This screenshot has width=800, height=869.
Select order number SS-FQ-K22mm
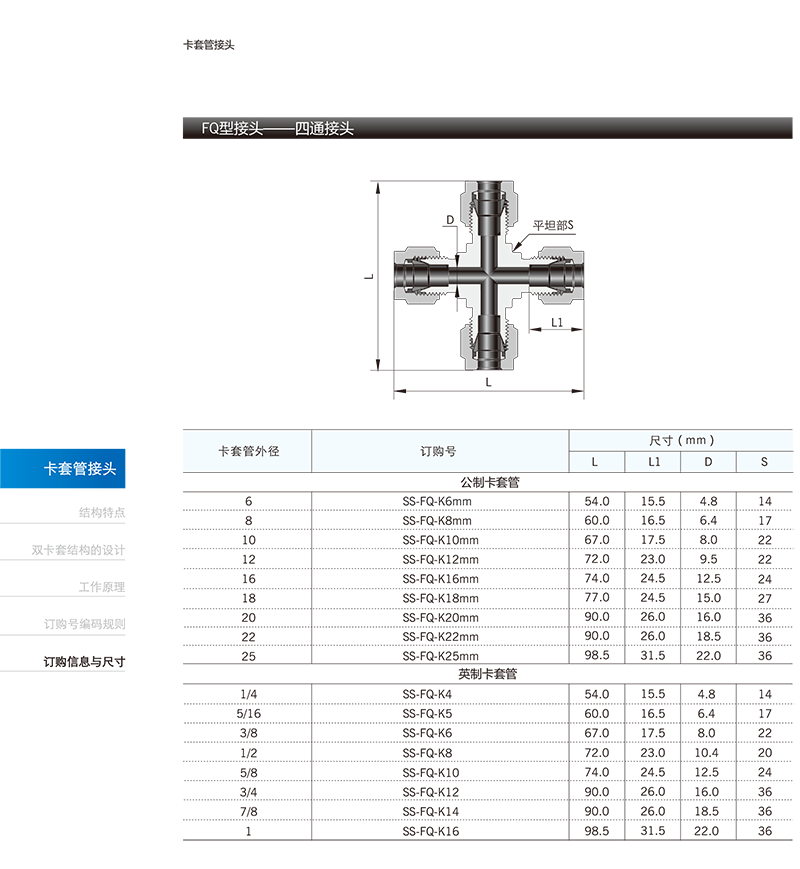tap(440, 637)
